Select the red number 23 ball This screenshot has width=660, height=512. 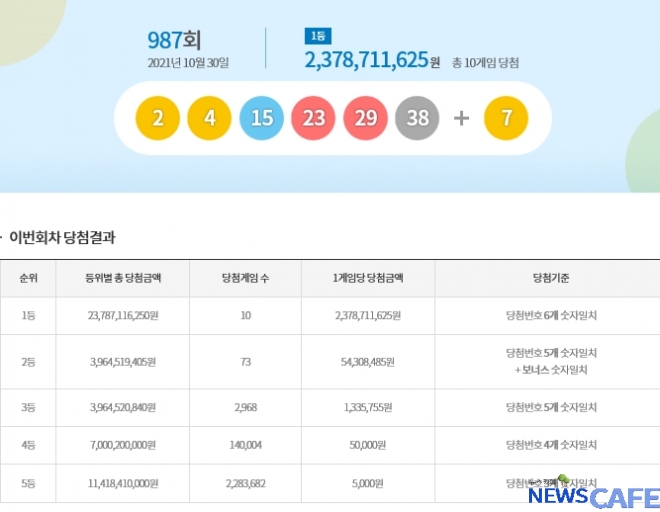coord(314,118)
